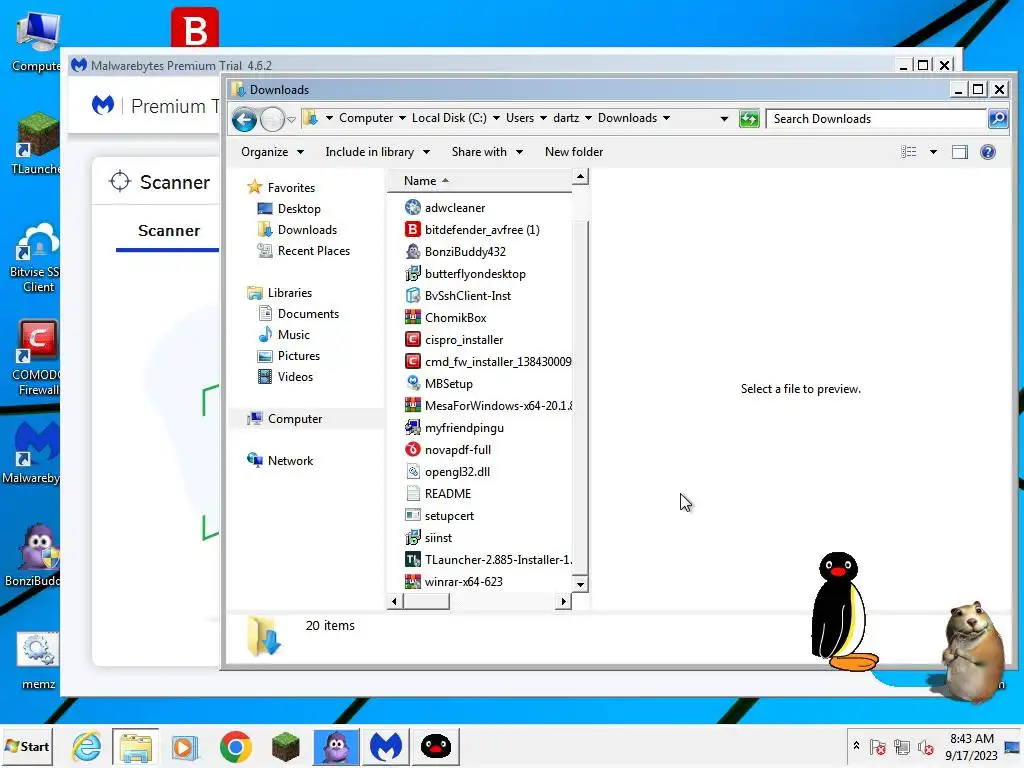Select the ChomikBox archive
Image resolution: width=1024 pixels, height=768 pixels.
[x=446, y=318]
